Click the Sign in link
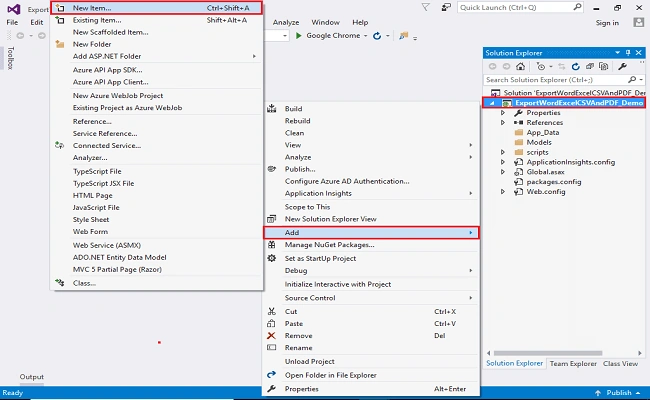The height and width of the screenshot is (400, 650). tap(607, 23)
